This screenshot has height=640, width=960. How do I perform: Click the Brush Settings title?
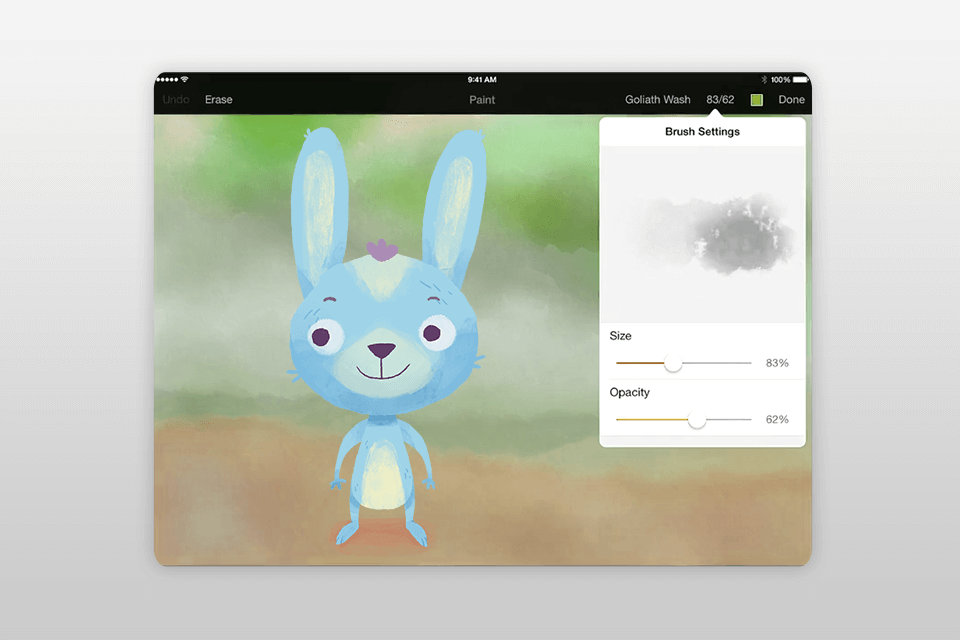click(703, 131)
